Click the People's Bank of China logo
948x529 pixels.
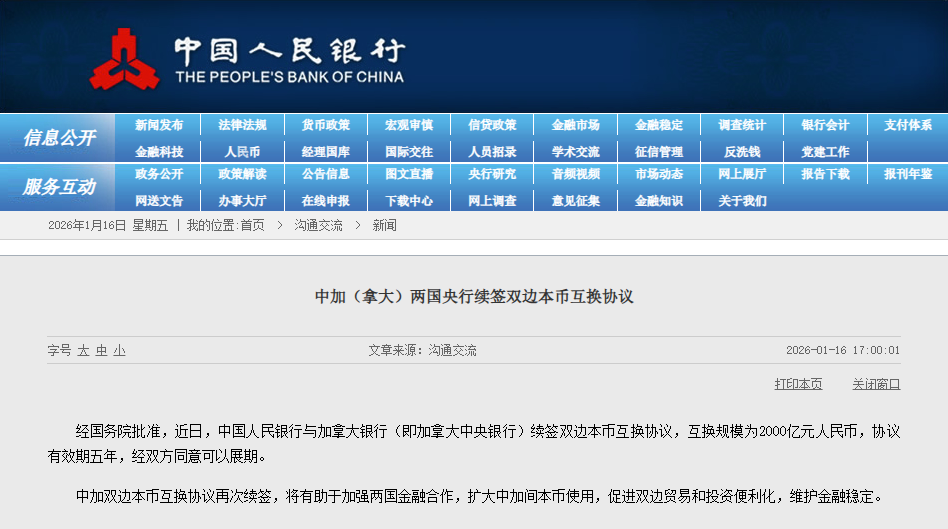point(245,58)
